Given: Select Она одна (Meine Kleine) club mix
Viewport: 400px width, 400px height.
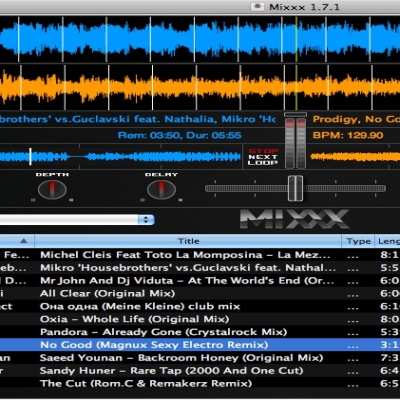Looking at the screenshot, I should [x=200, y=306].
